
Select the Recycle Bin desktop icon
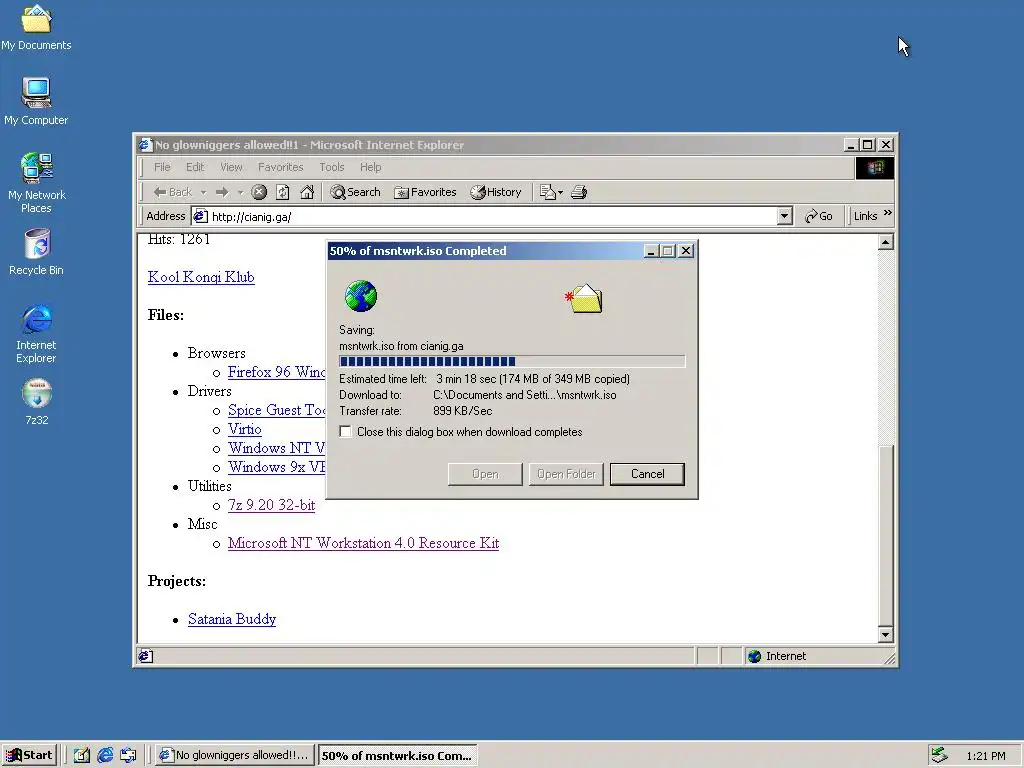37,252
